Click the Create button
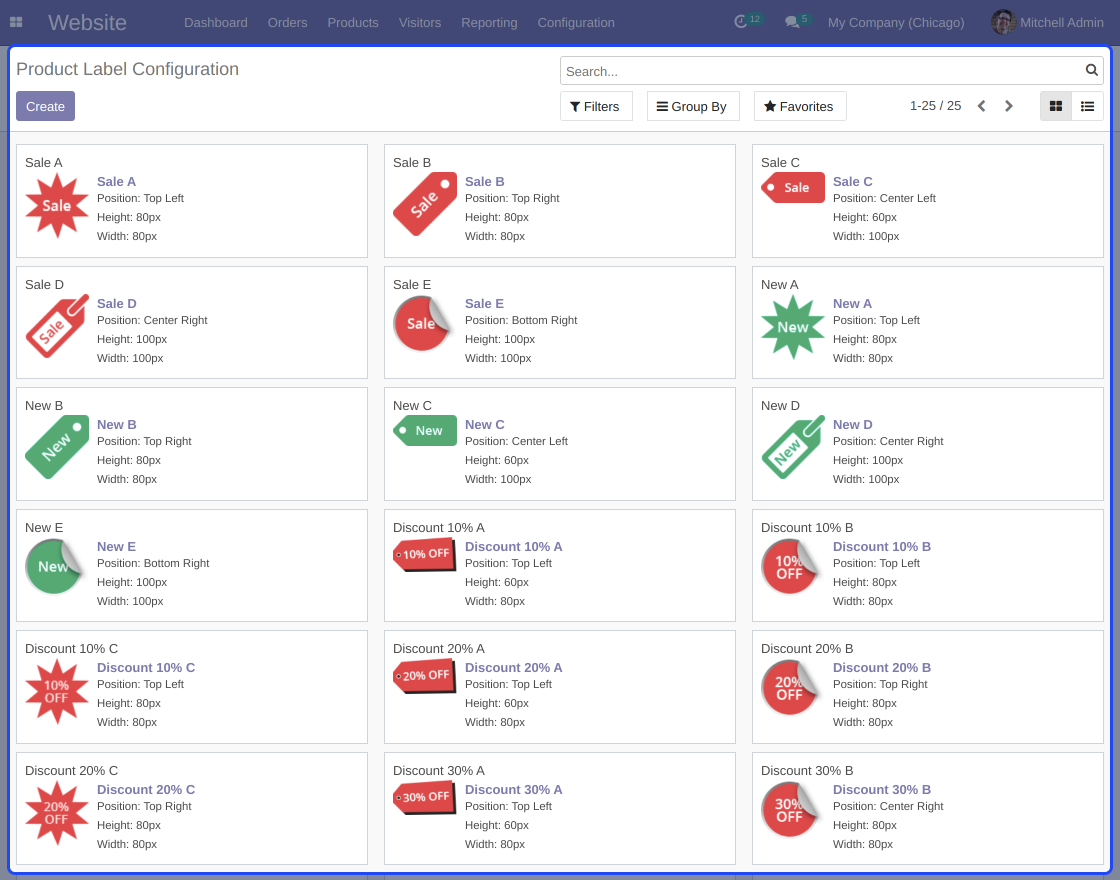Viewport: 1120px width, 880px height. (45, 106)
